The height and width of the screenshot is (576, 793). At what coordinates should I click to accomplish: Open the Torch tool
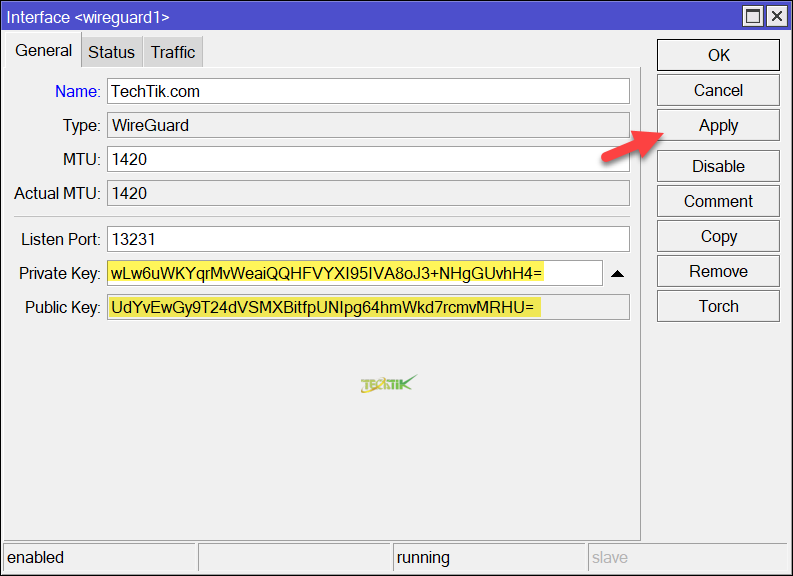click(x=718, y=306)
